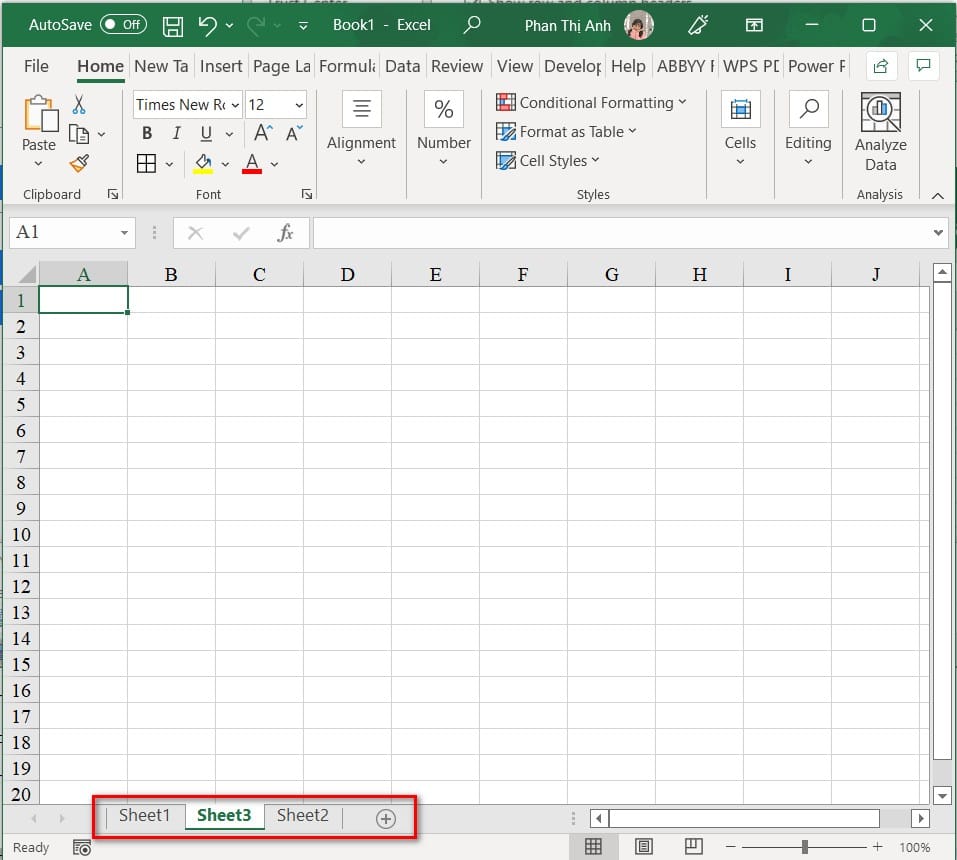Click the Insert Function fx icon
Viewport: 957px width, 860px height.
(285, 233)
